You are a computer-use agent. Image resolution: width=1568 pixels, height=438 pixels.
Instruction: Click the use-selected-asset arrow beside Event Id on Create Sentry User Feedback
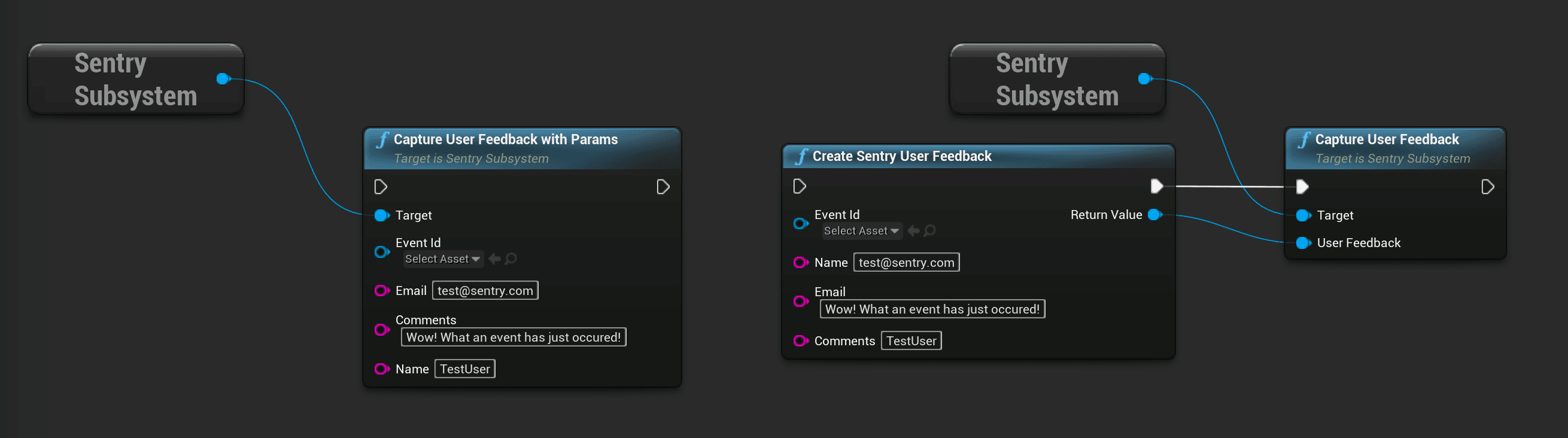913,230
